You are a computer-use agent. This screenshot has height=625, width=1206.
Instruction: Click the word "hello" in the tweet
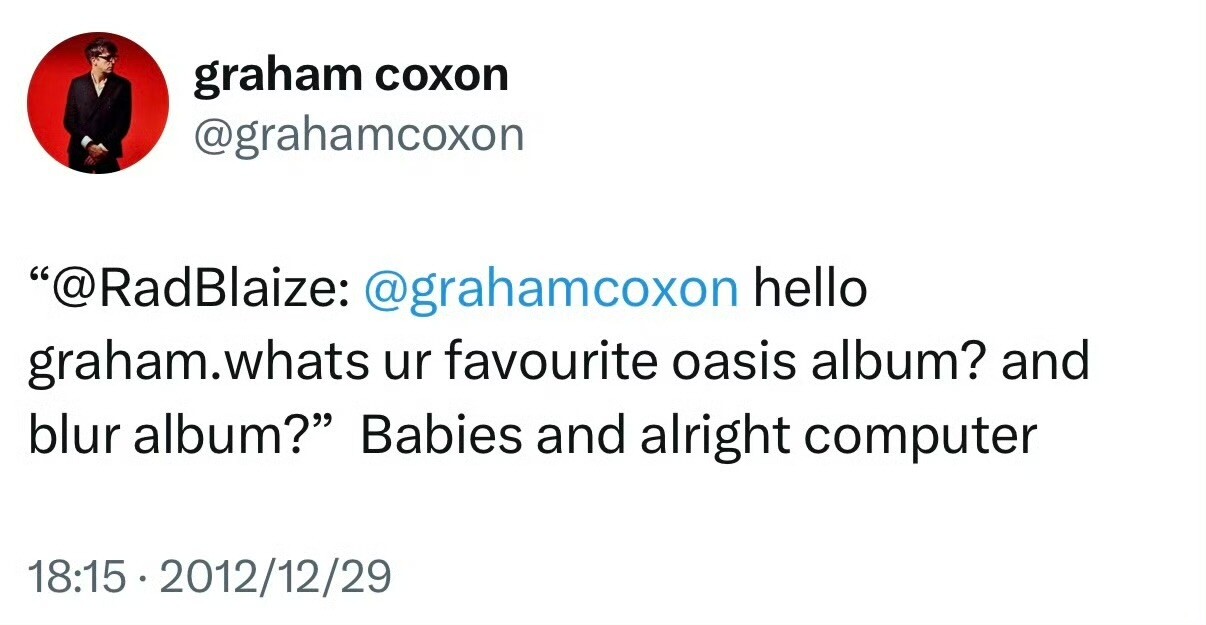[x=810, y=289]
